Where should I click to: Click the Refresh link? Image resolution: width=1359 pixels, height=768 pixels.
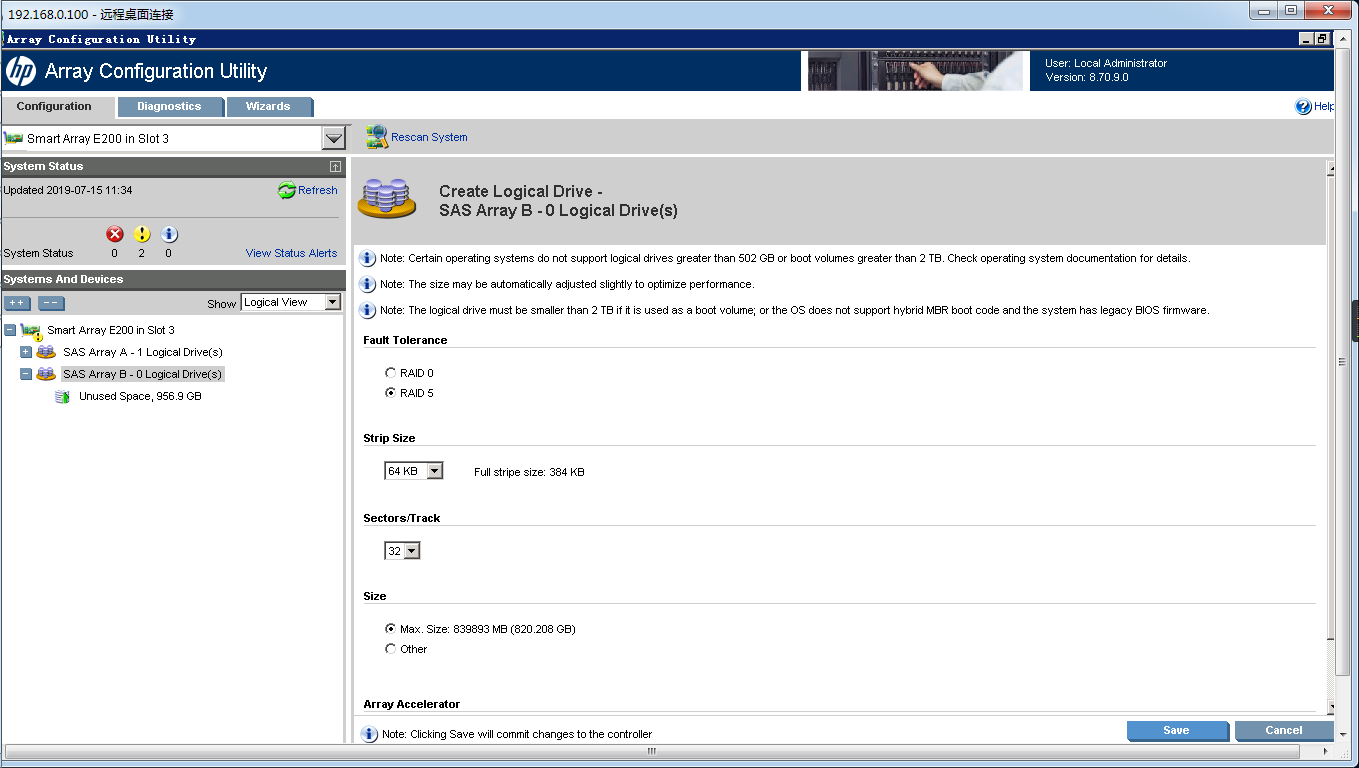[x=318, y=190]
